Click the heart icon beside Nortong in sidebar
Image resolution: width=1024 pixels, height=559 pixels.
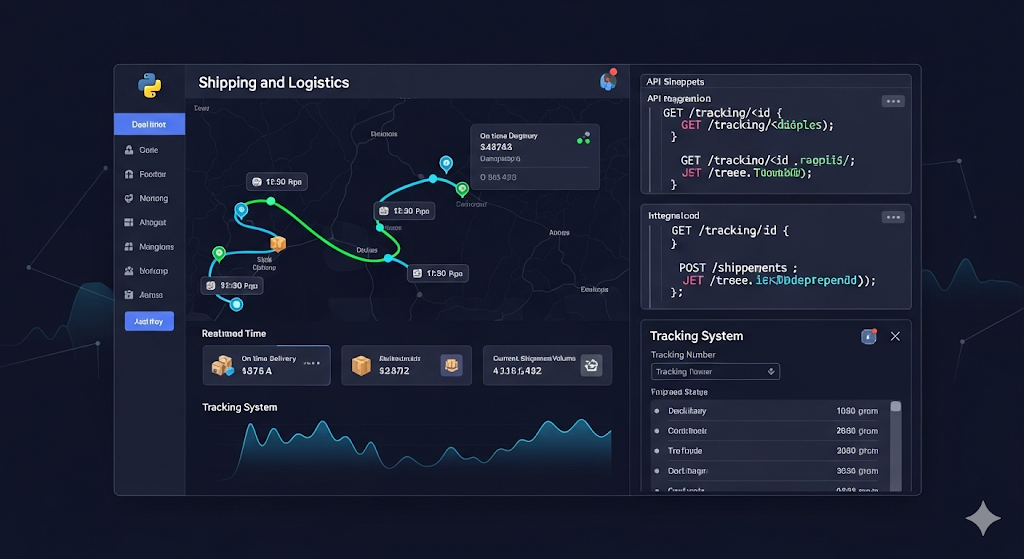129,199
